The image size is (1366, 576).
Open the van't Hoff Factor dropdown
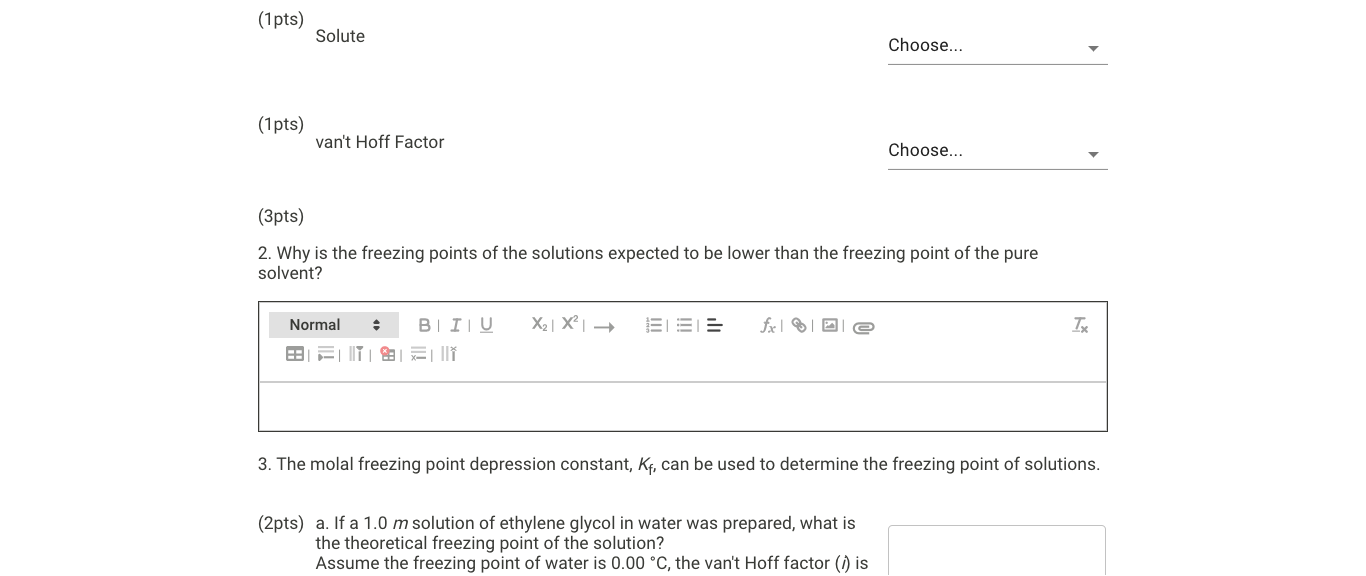(997, 151)
